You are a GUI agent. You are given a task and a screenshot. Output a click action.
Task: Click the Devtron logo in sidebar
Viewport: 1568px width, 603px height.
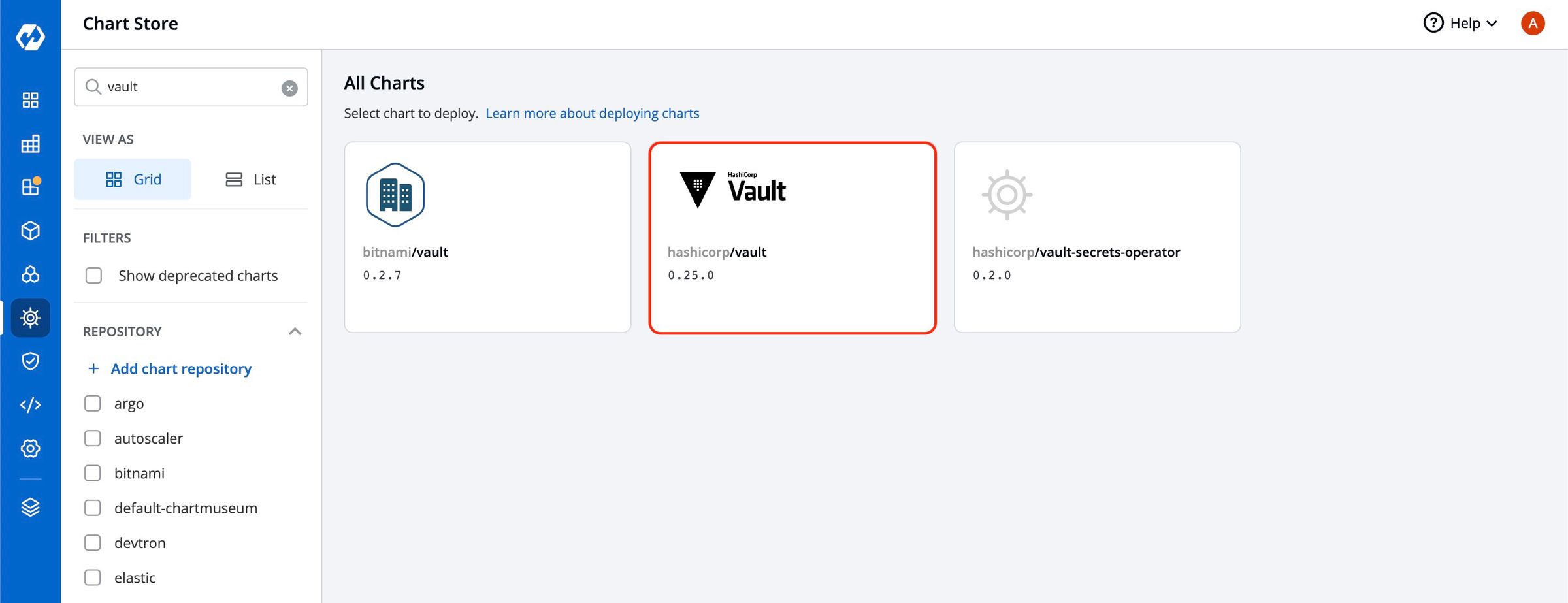point(30,37)
